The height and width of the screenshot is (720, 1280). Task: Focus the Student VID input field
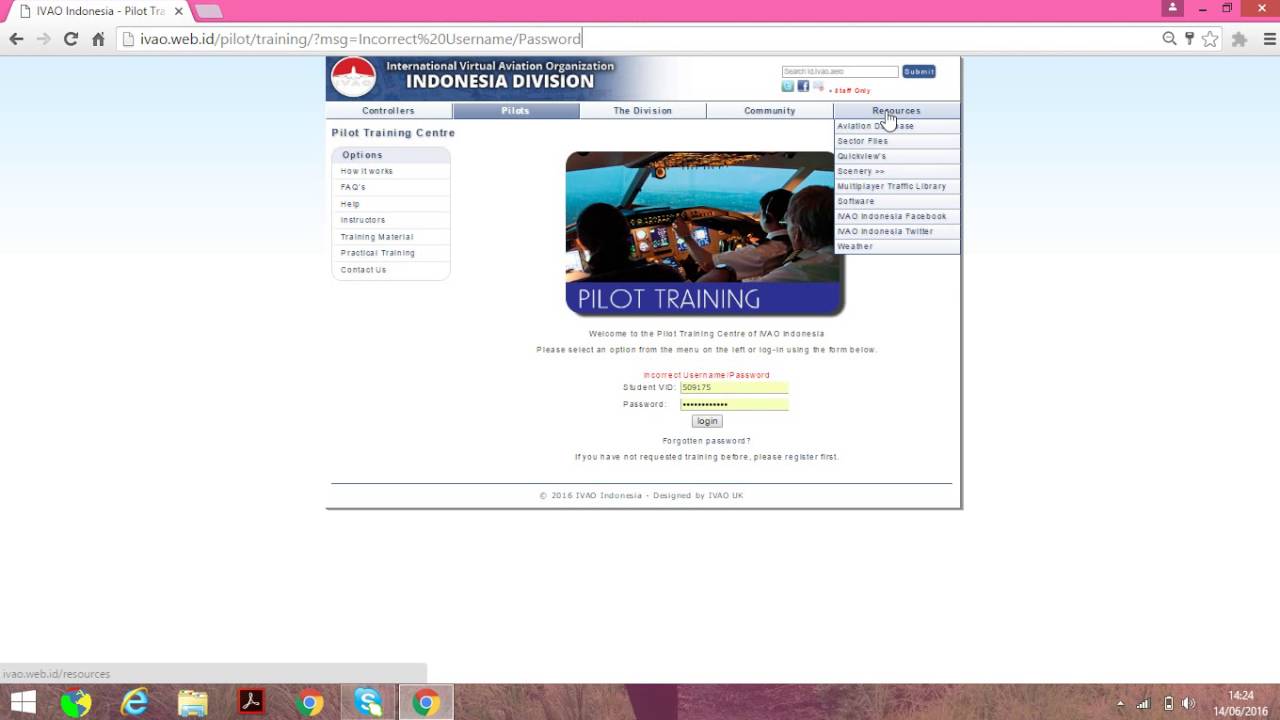point(734,387)
